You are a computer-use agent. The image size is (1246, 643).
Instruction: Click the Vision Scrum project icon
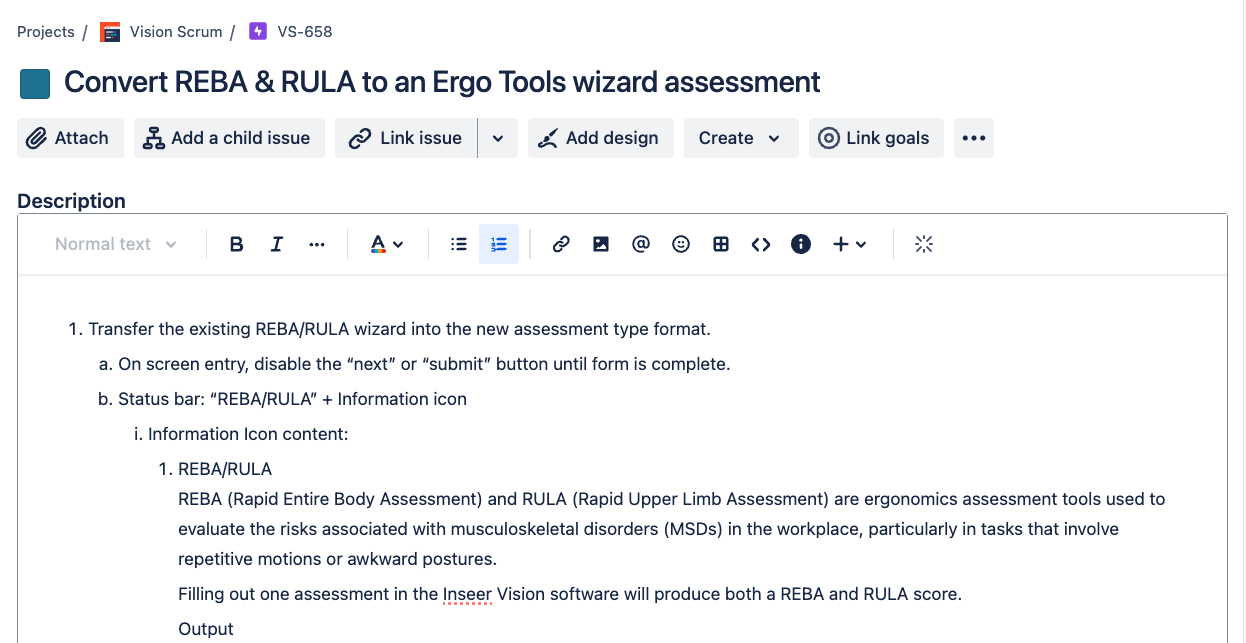pyautogui.click(x=110, y=32)
